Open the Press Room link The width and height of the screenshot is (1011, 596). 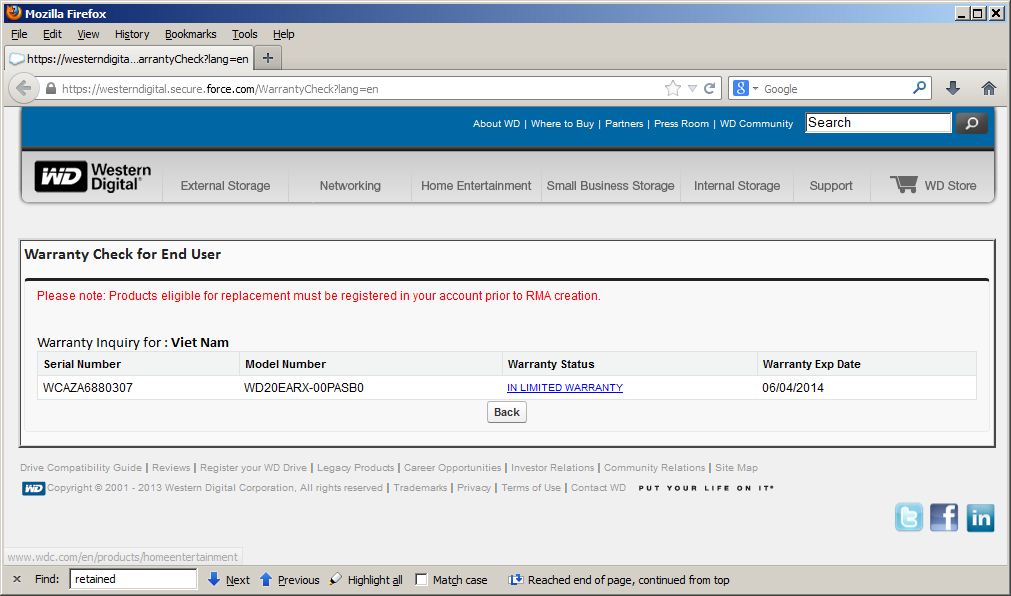pyautogui.click(x=682, y=123)
